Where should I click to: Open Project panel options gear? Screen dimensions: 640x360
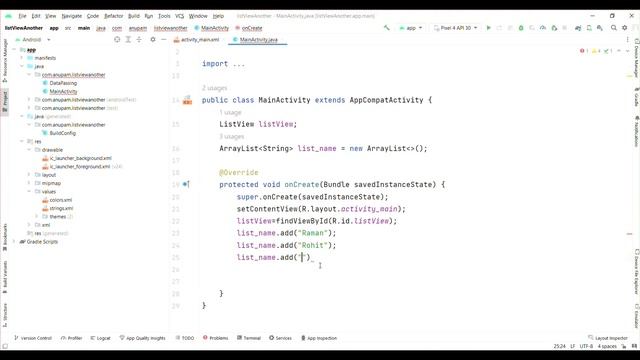pyautogui.click(x=153, y=40)
